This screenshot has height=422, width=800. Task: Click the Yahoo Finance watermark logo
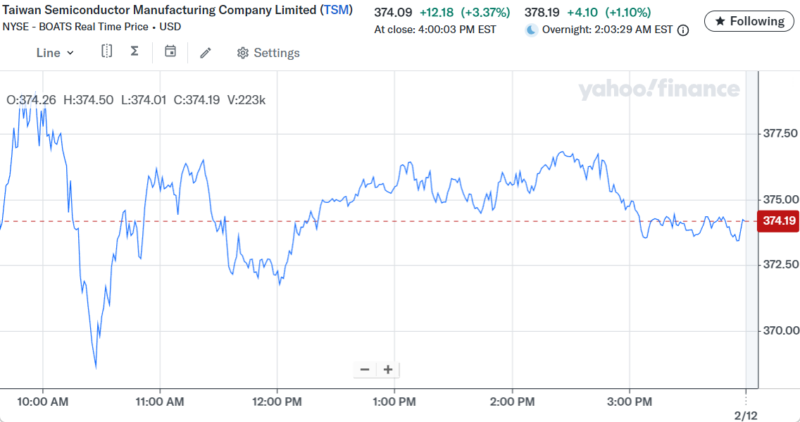[657, 90]
